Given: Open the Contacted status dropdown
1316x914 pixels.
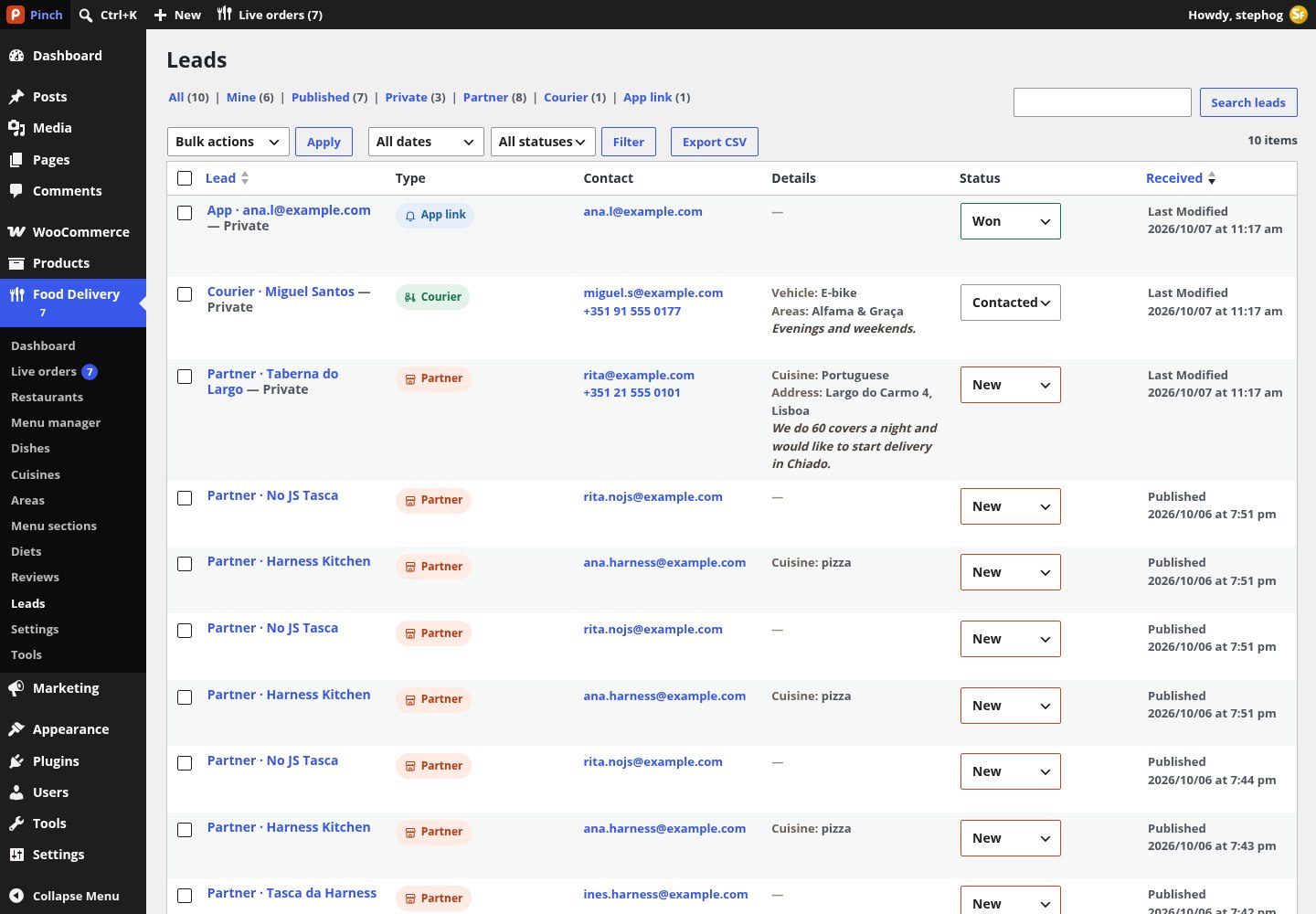Looking at the screenshot, I should 1011,303.
